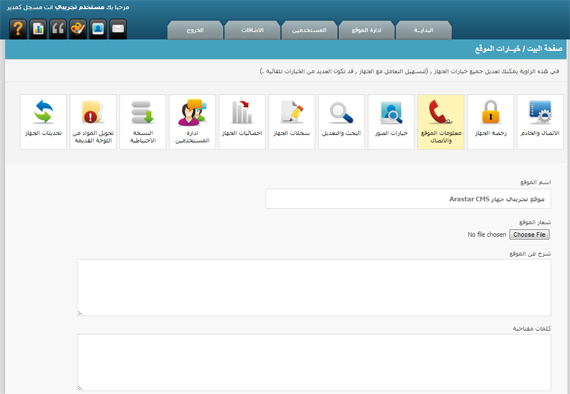This screenshot has height=394, width=570.
Task: Open البحث والتعديل magnifier icon
Action: pos(341,122)
